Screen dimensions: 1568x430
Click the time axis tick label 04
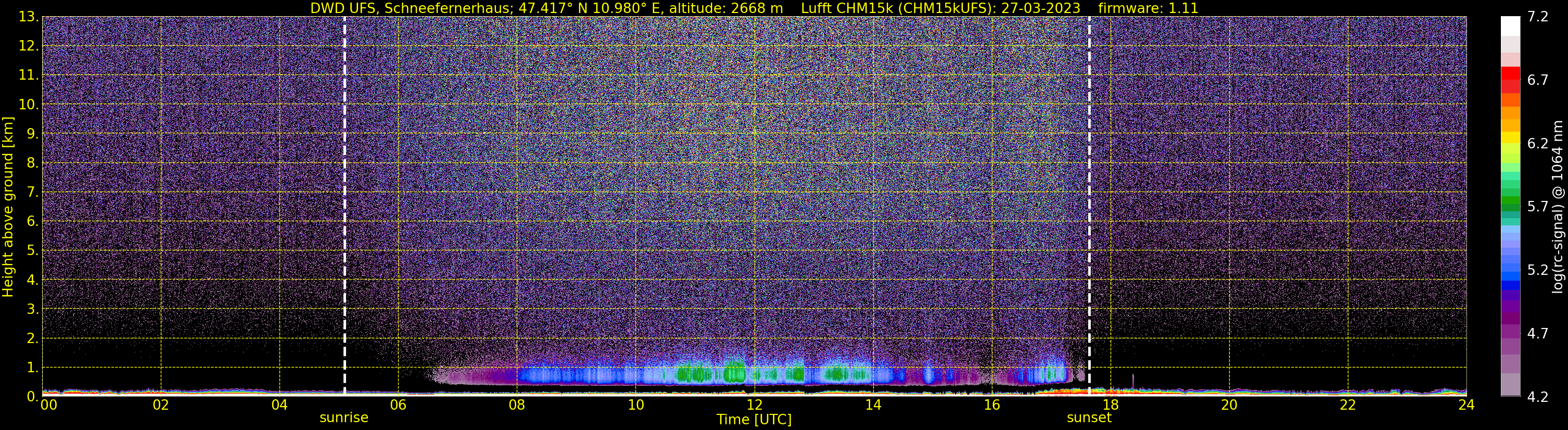coord(279,405)
